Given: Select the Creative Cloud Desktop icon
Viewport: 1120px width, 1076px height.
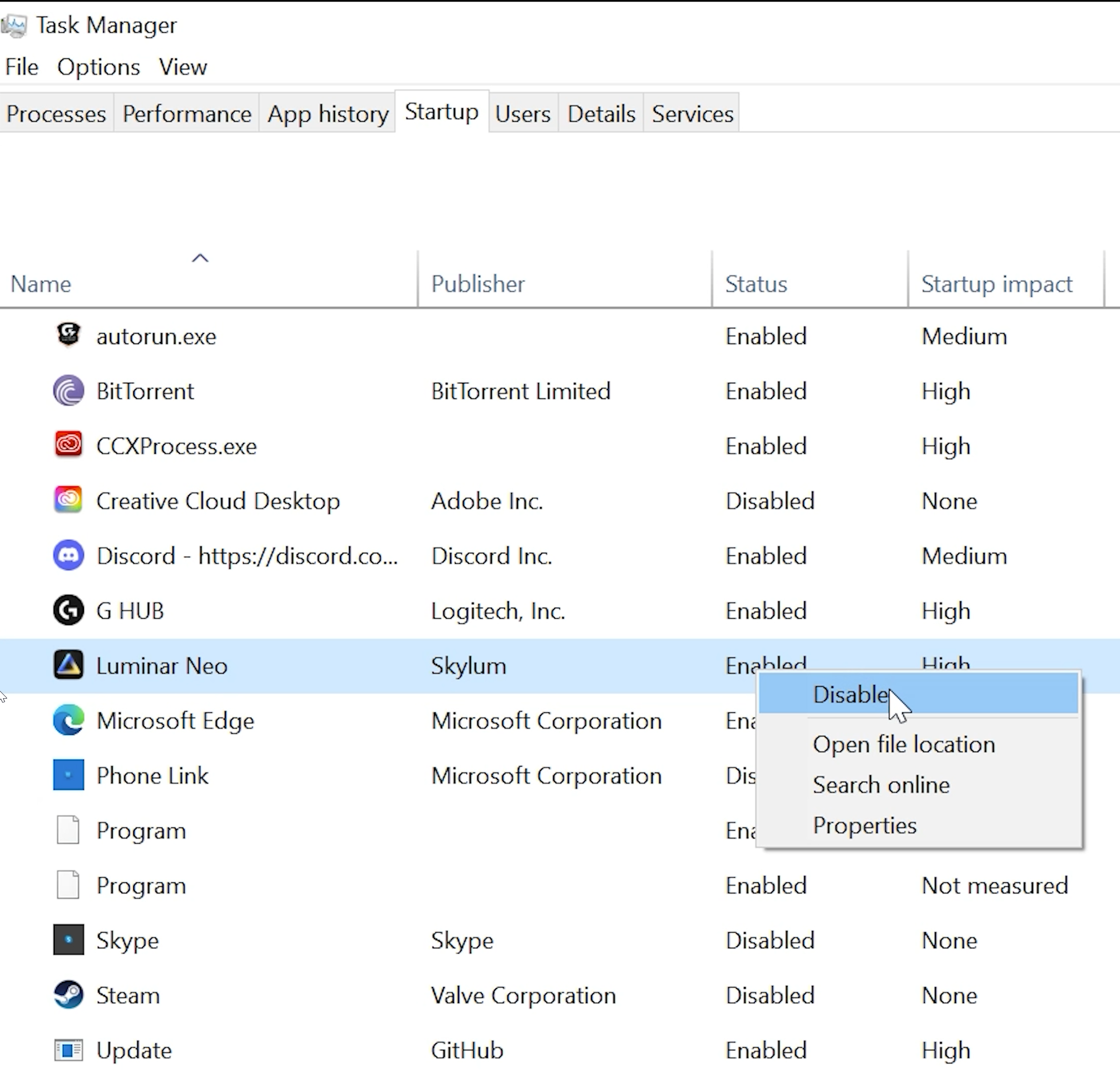Looking at the screenshot, I should (x=68, y=500).
